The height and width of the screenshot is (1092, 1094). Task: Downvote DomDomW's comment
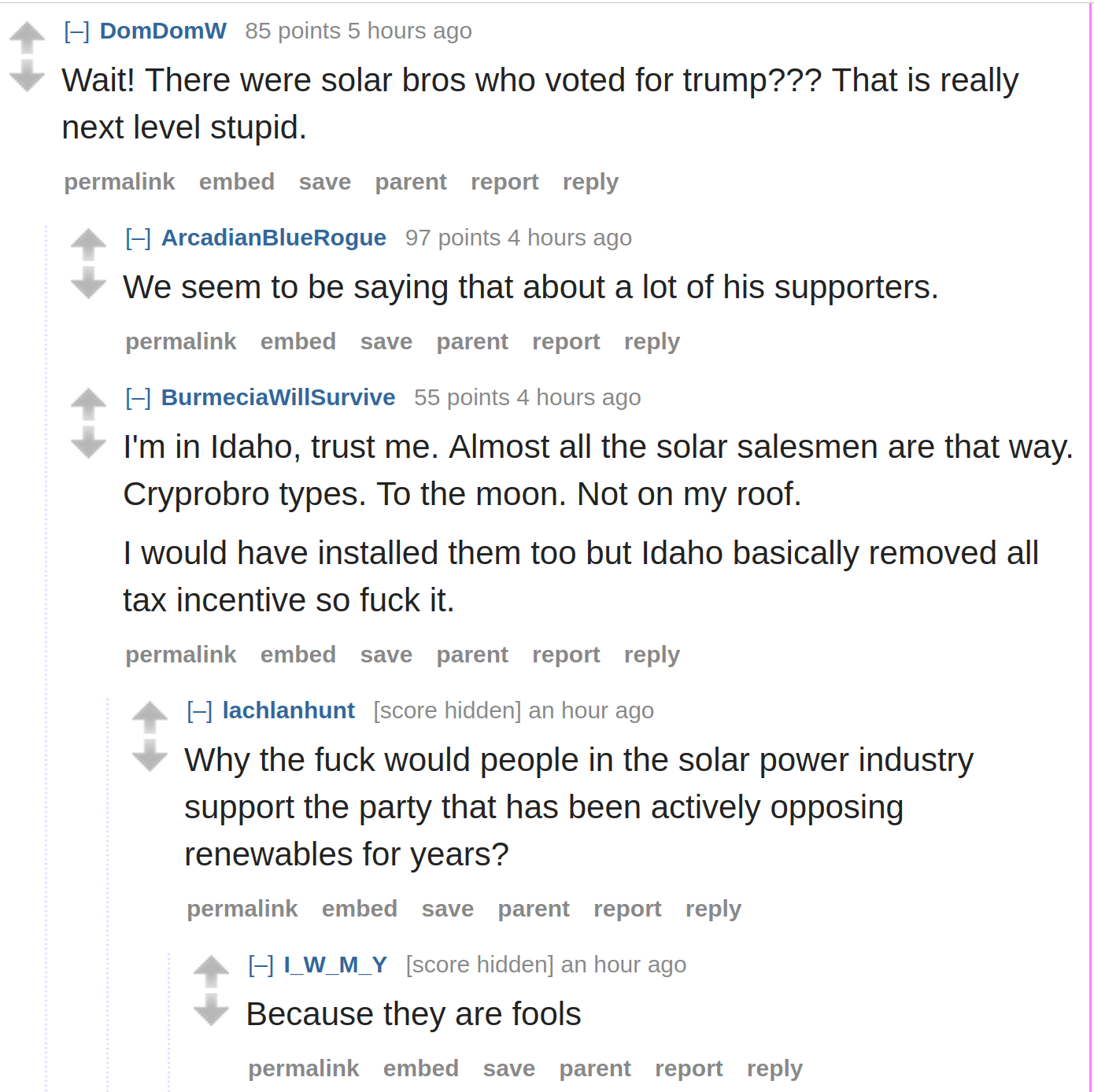click(x=27, y=76)
